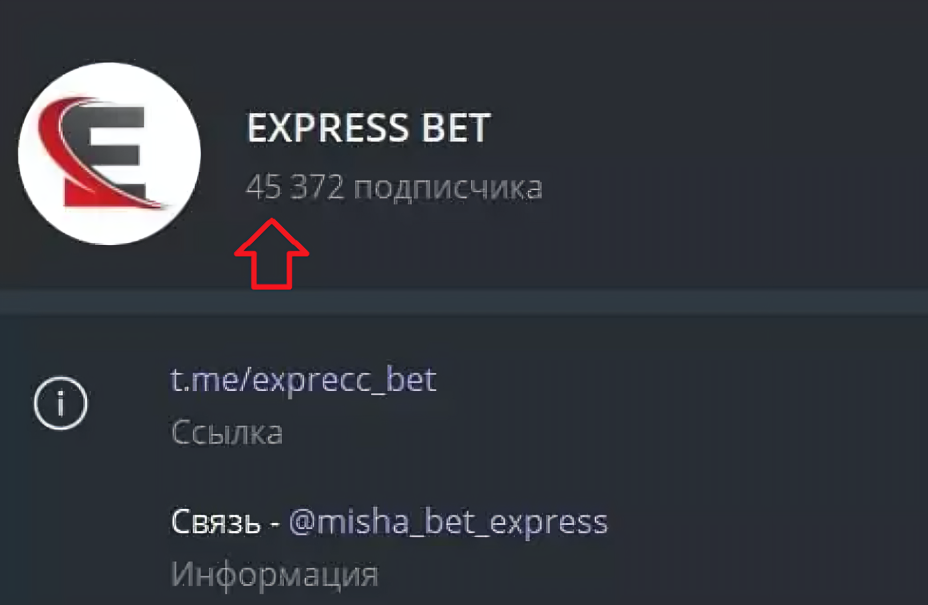
Task: Click the EXPRESS BET channel title
Action: tap(369, 128)
